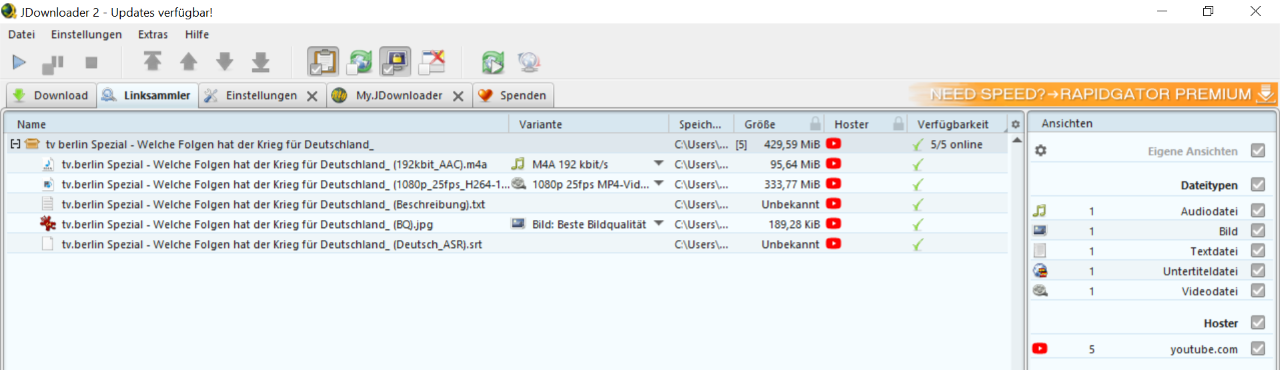The image size is (1280, 370).
Task: Click the reconnect globe icon
Action: (x=529, y=63)
